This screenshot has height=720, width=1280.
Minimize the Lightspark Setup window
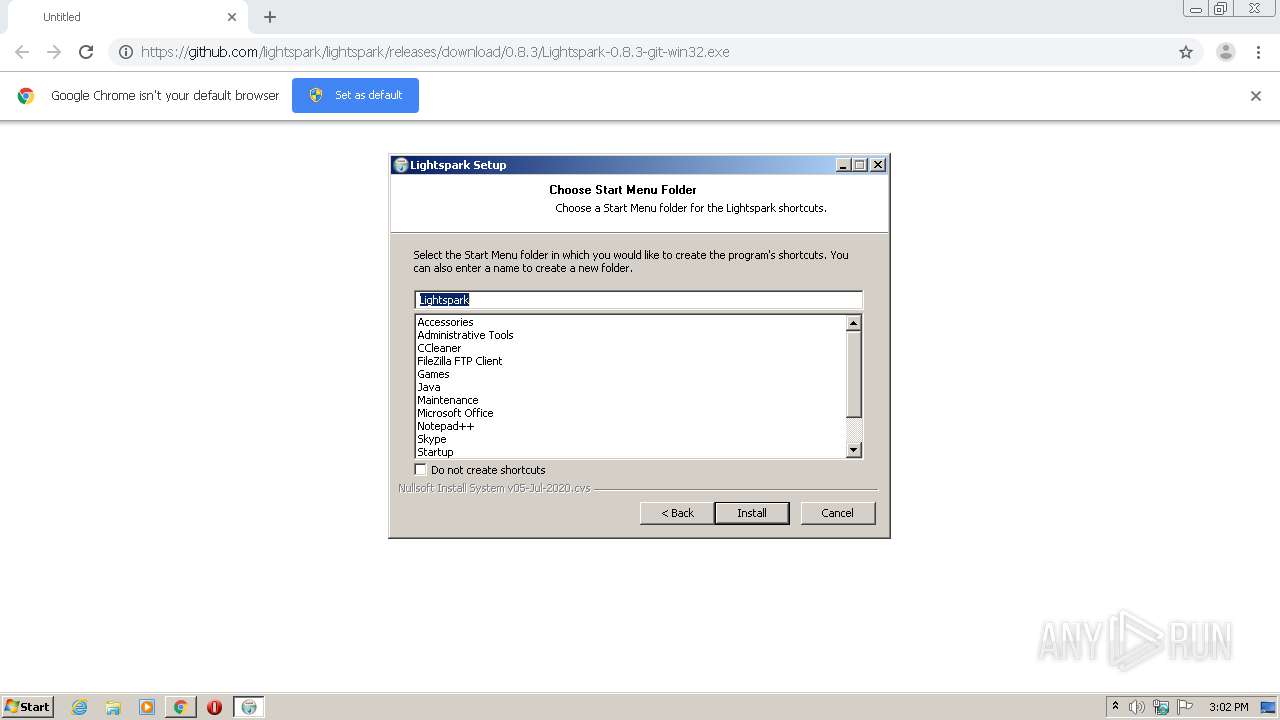843,165
